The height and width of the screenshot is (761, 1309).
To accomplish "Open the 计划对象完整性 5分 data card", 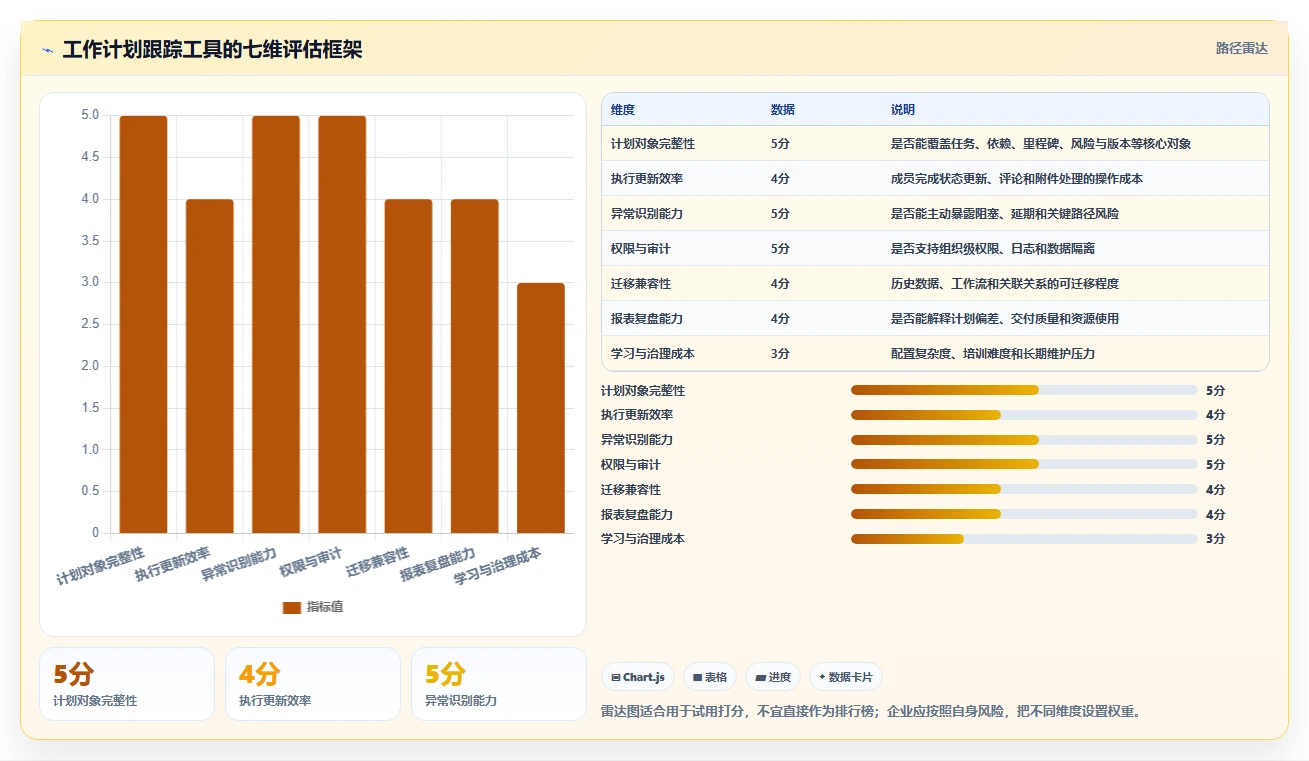I will point(127,684).
